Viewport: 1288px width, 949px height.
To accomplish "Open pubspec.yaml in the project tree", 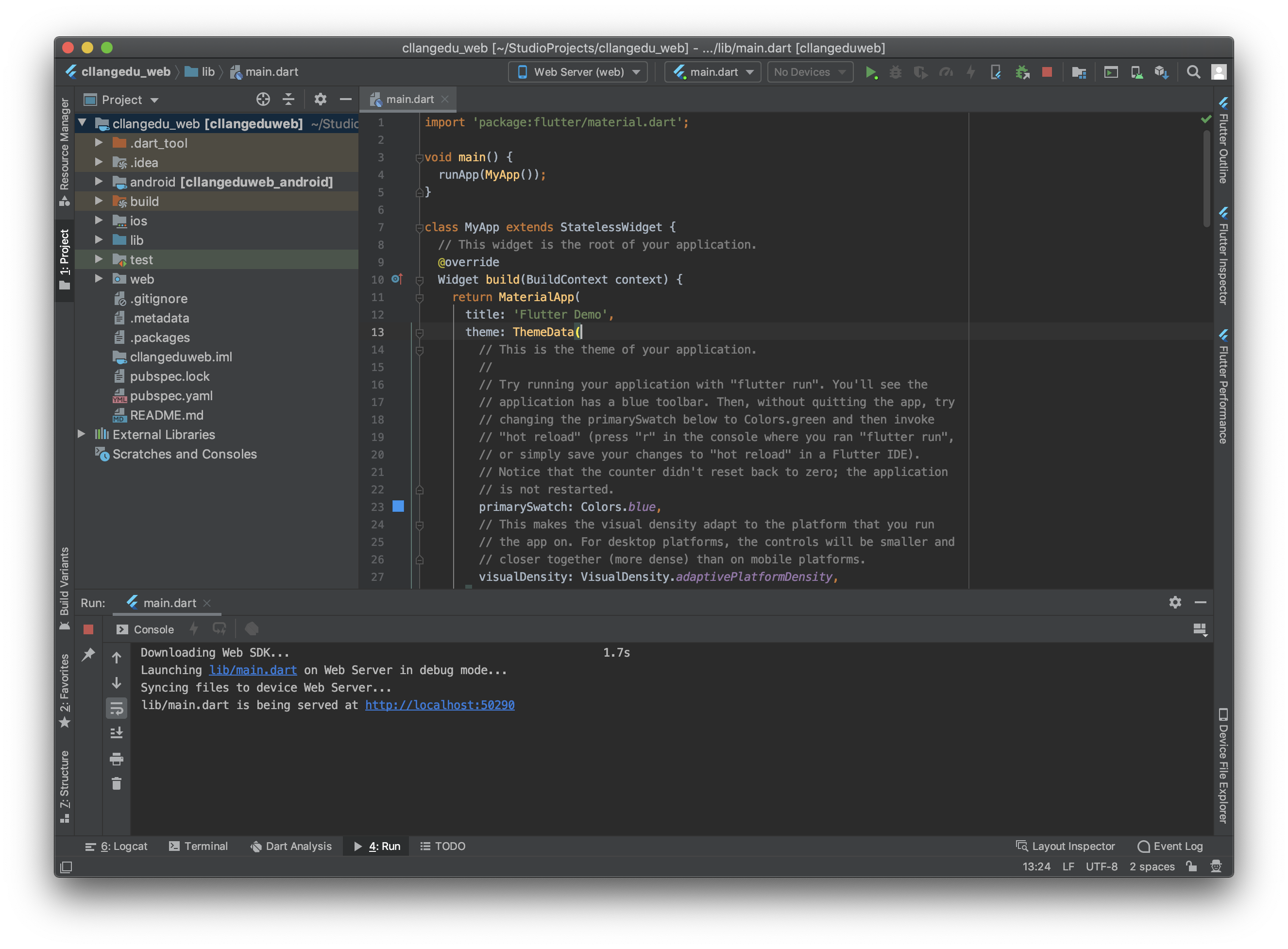I will click(170, 396).
